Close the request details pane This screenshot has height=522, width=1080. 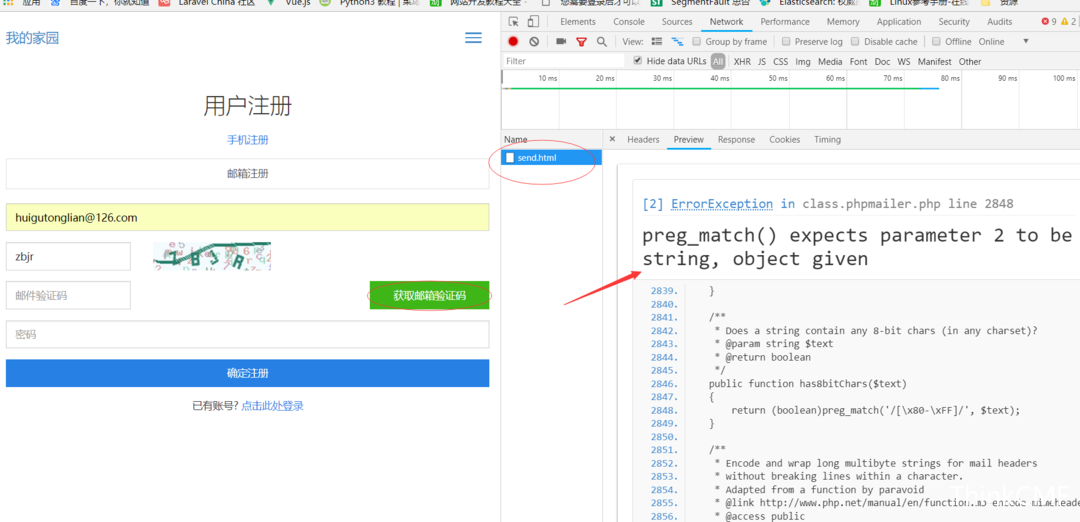click(612, 139)
